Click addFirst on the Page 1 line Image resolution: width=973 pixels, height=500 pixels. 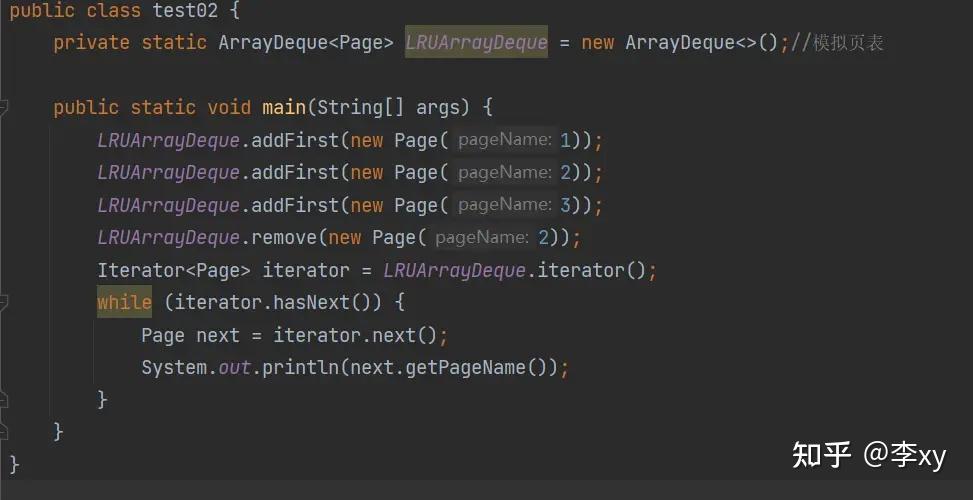295,140
